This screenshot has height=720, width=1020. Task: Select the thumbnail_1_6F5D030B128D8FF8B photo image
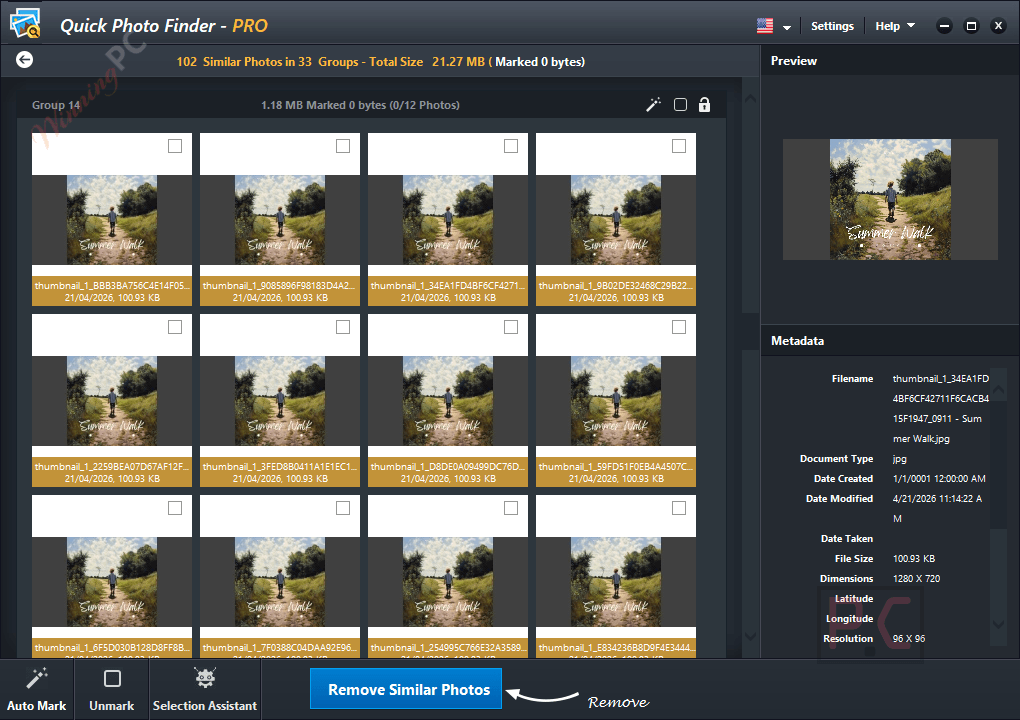(x=112, y=581)
